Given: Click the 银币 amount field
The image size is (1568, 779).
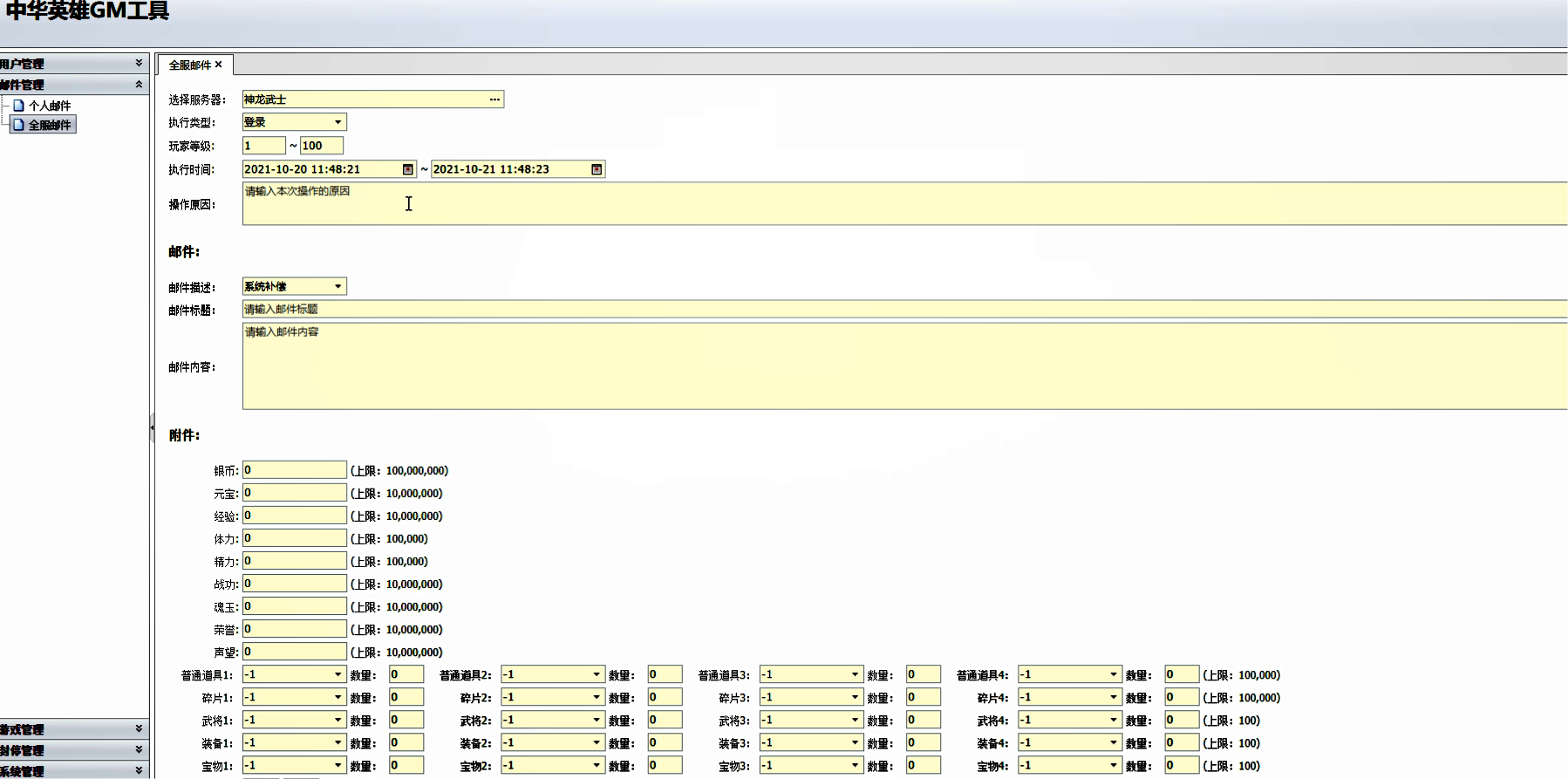Looking at the screenshot, I should [x=295, y=470].
